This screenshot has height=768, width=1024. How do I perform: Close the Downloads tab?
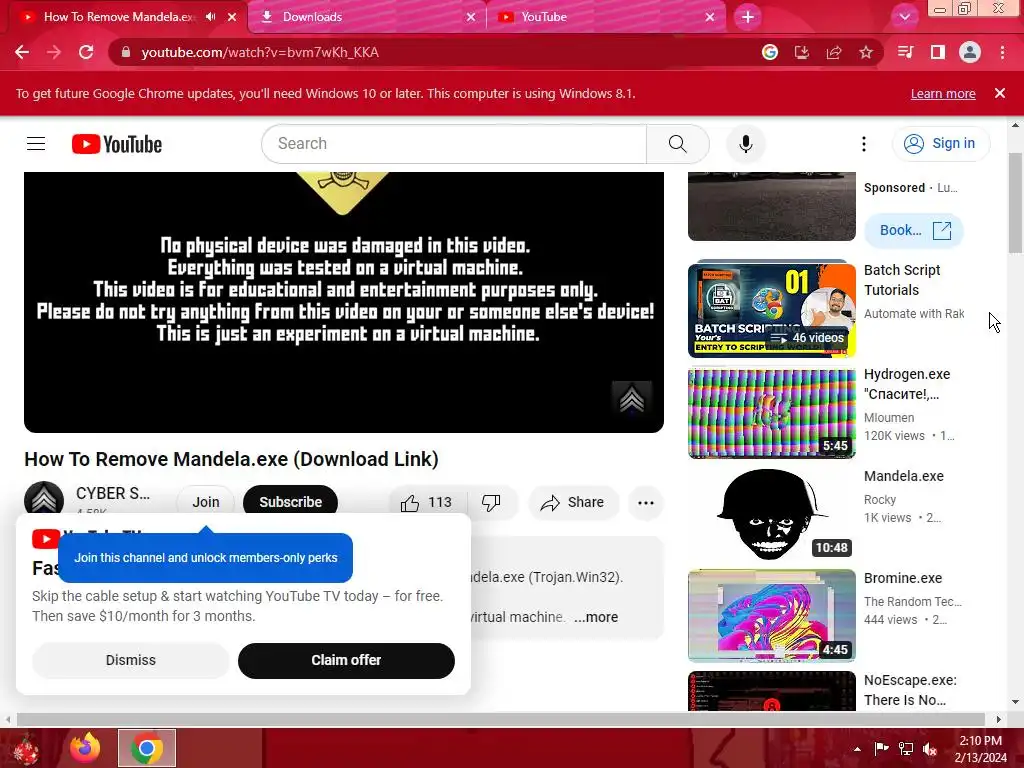point(471,17)
